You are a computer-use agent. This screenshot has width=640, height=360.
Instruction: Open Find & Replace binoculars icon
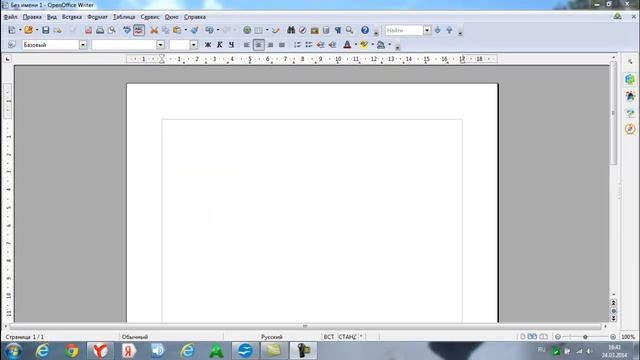[291, 30]
